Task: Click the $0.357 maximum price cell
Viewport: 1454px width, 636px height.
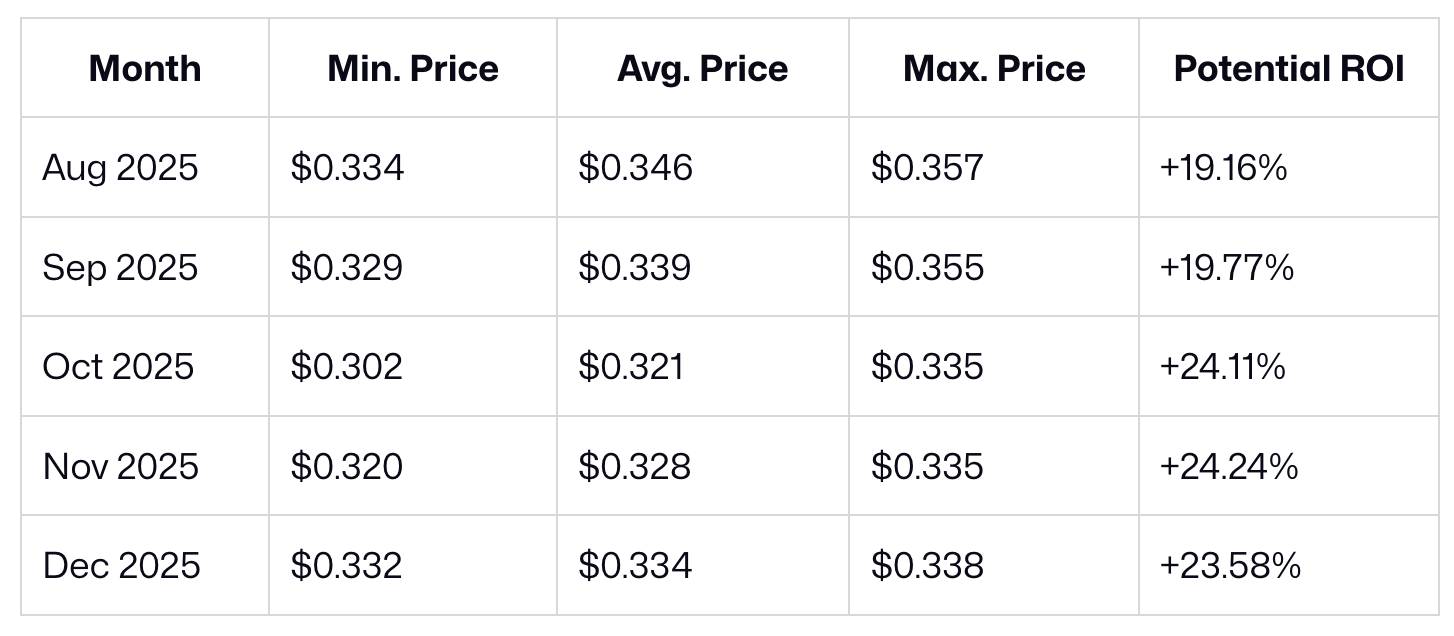Action: click(x=927, y=168)
